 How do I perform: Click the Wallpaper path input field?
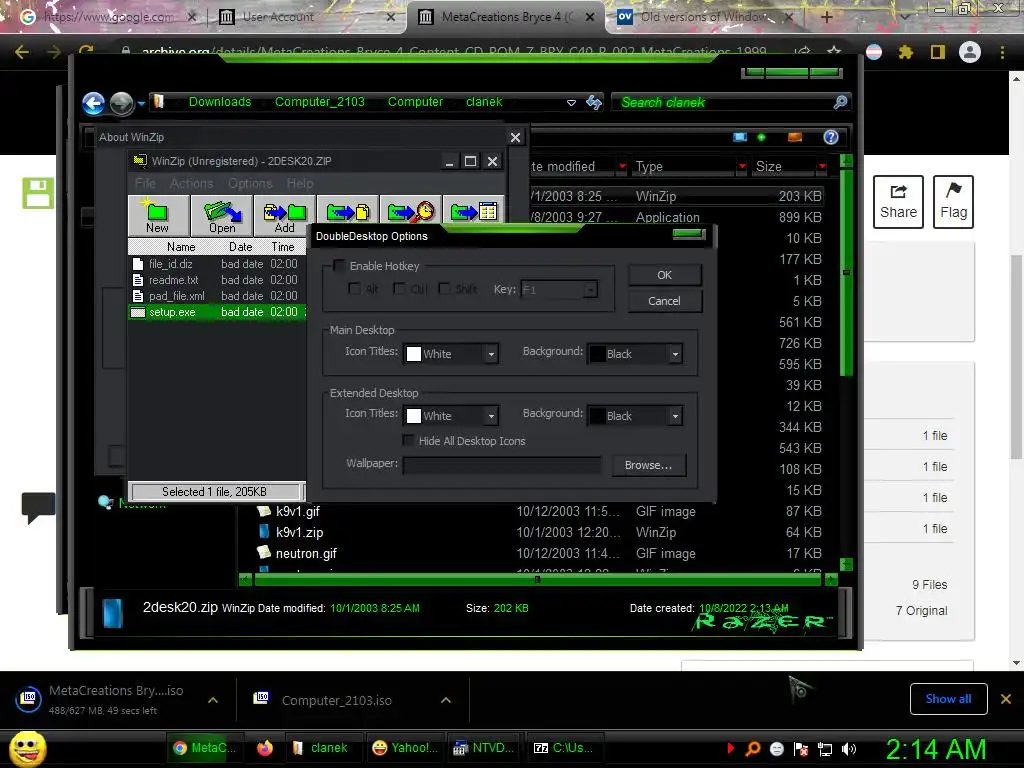pyautogui.click(x=502, y=465)
